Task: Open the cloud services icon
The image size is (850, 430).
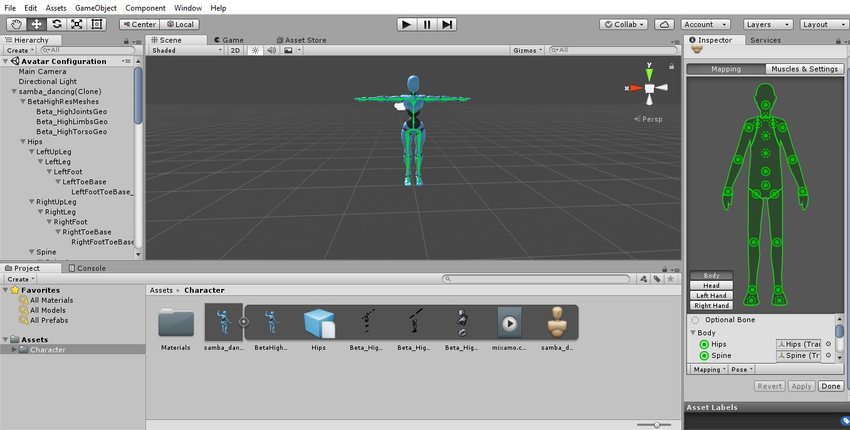Action: pyautogui.click(x=664, y=24)
